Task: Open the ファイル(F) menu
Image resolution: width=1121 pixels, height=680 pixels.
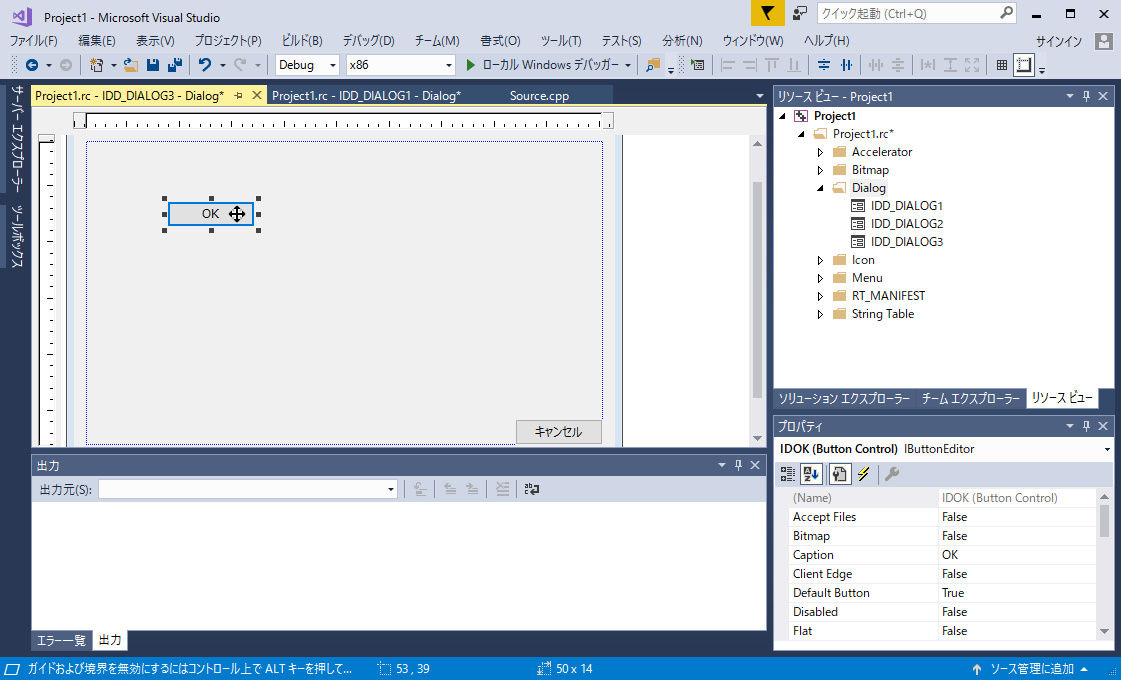Action: click(34, 41)
